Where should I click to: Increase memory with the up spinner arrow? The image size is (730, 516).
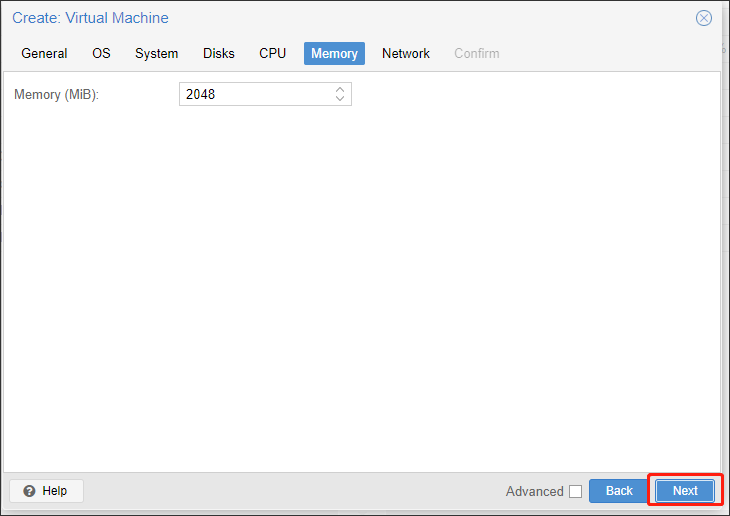click(x=340, y=89)
